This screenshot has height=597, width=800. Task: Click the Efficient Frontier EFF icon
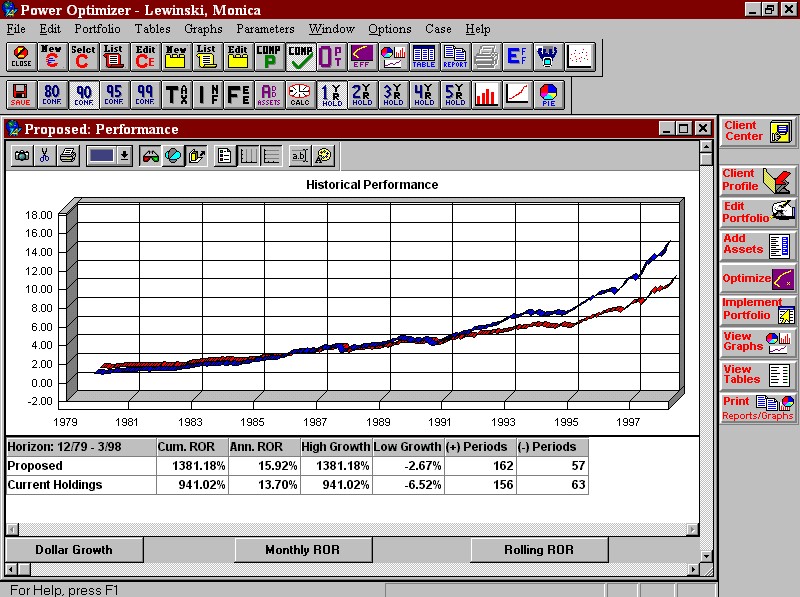[362, 57]
